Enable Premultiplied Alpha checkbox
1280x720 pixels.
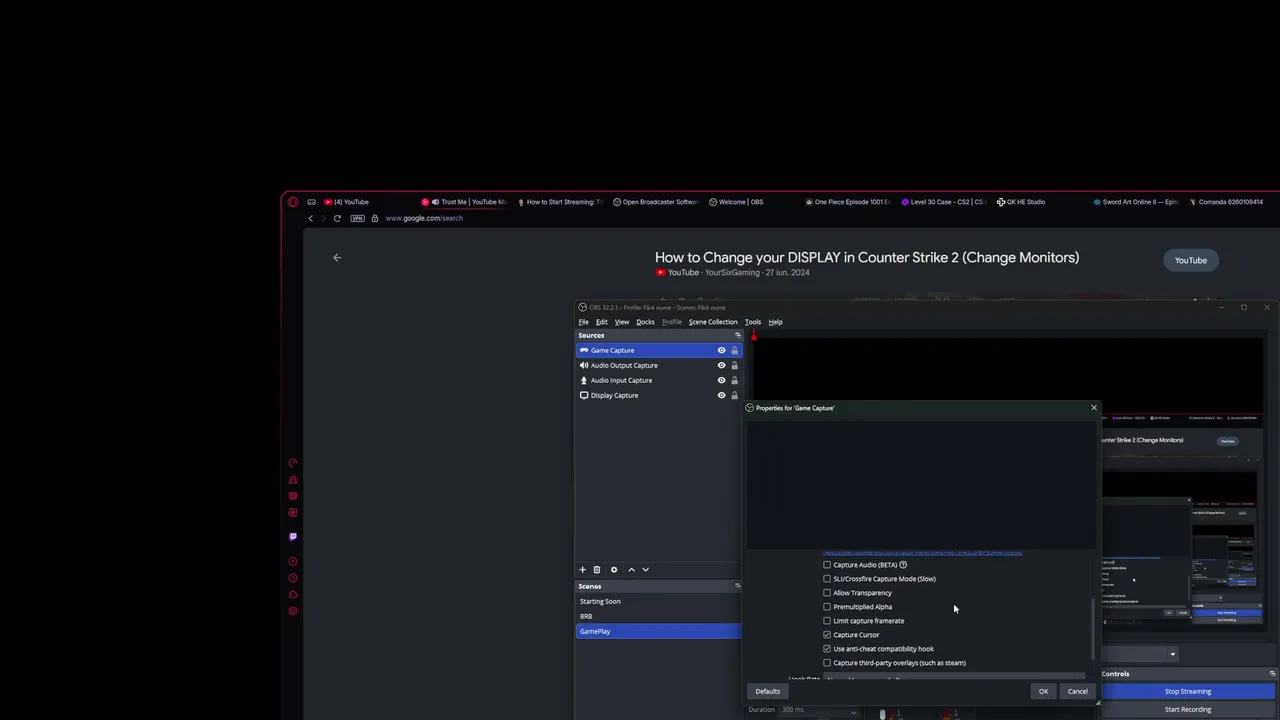[827, 607]
